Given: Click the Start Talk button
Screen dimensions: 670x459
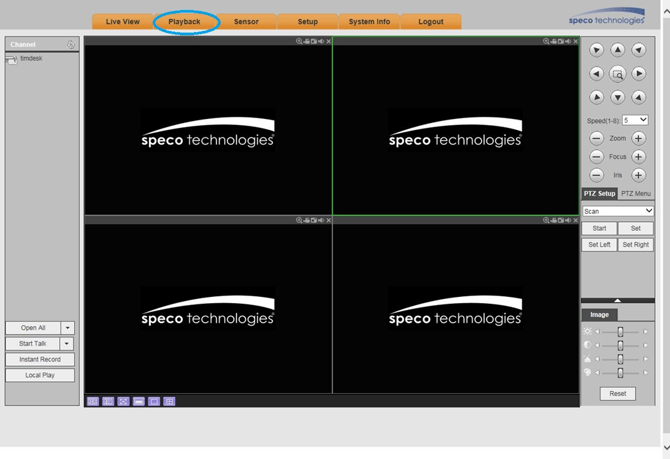Looking at the screenshot, I should pos(32,344).
